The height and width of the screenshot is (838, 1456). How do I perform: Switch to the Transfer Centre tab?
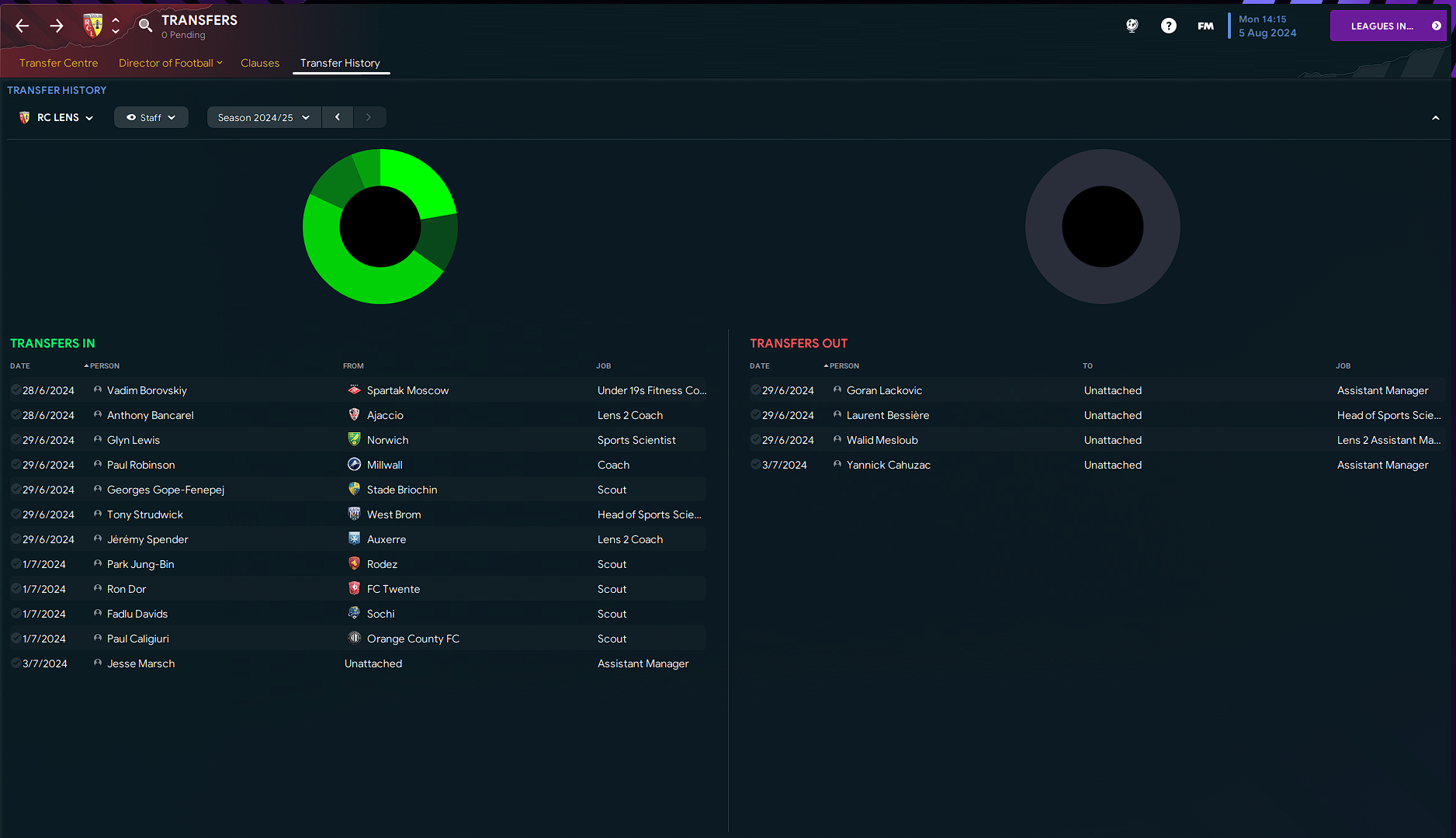coord(59,63)
